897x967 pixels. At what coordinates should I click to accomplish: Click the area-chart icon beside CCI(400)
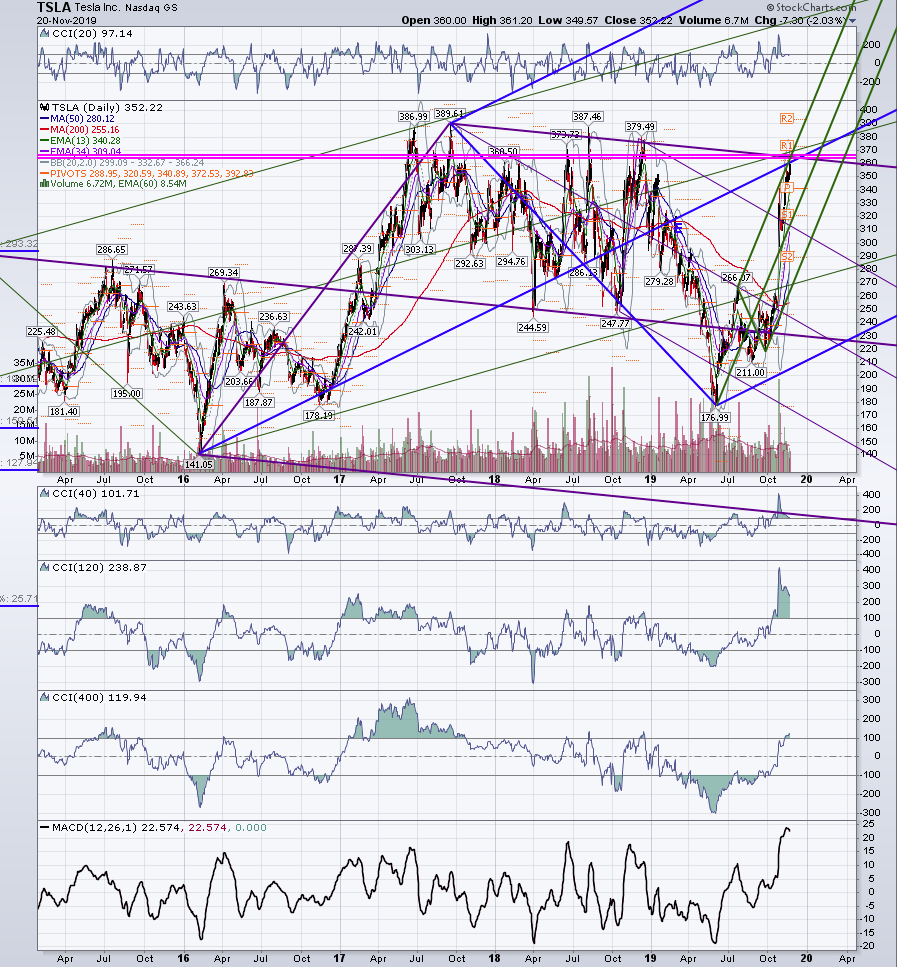44,697
